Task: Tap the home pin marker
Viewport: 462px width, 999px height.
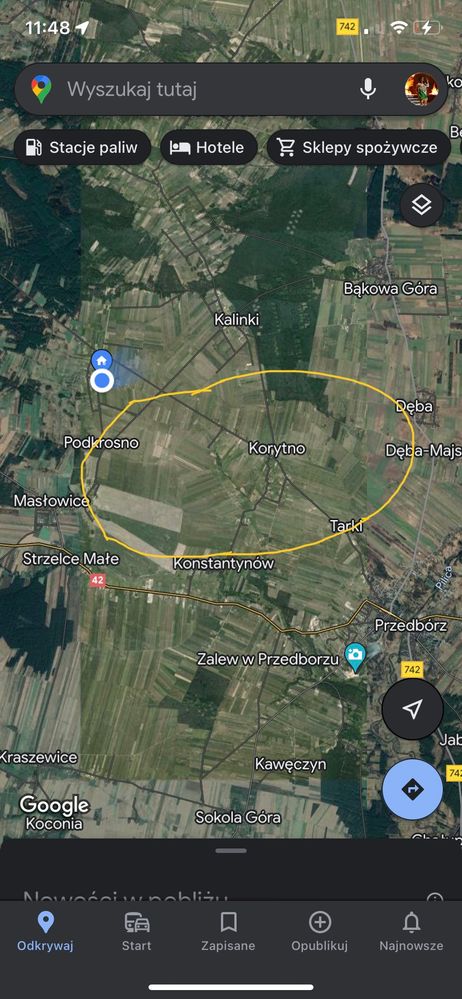Action: click(x=101, y=360)
